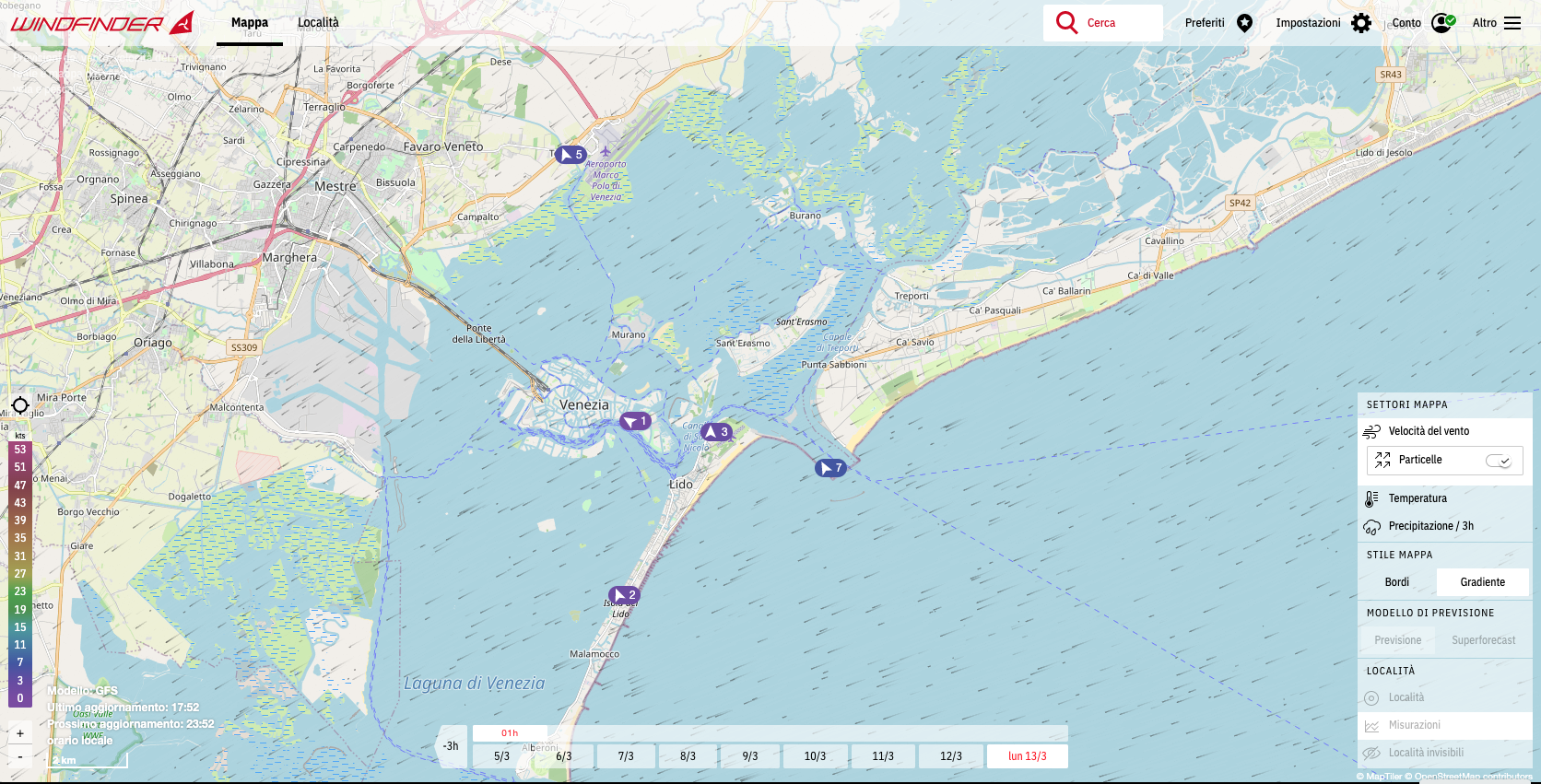1541x784 pixels.
Task: Click the wind speed icon
Action: (1371, 431)
